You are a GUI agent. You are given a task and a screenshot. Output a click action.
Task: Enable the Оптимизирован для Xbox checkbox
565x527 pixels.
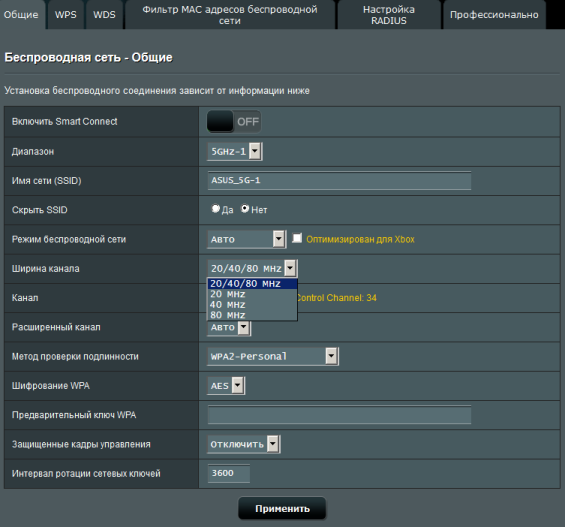pos(297,238)
